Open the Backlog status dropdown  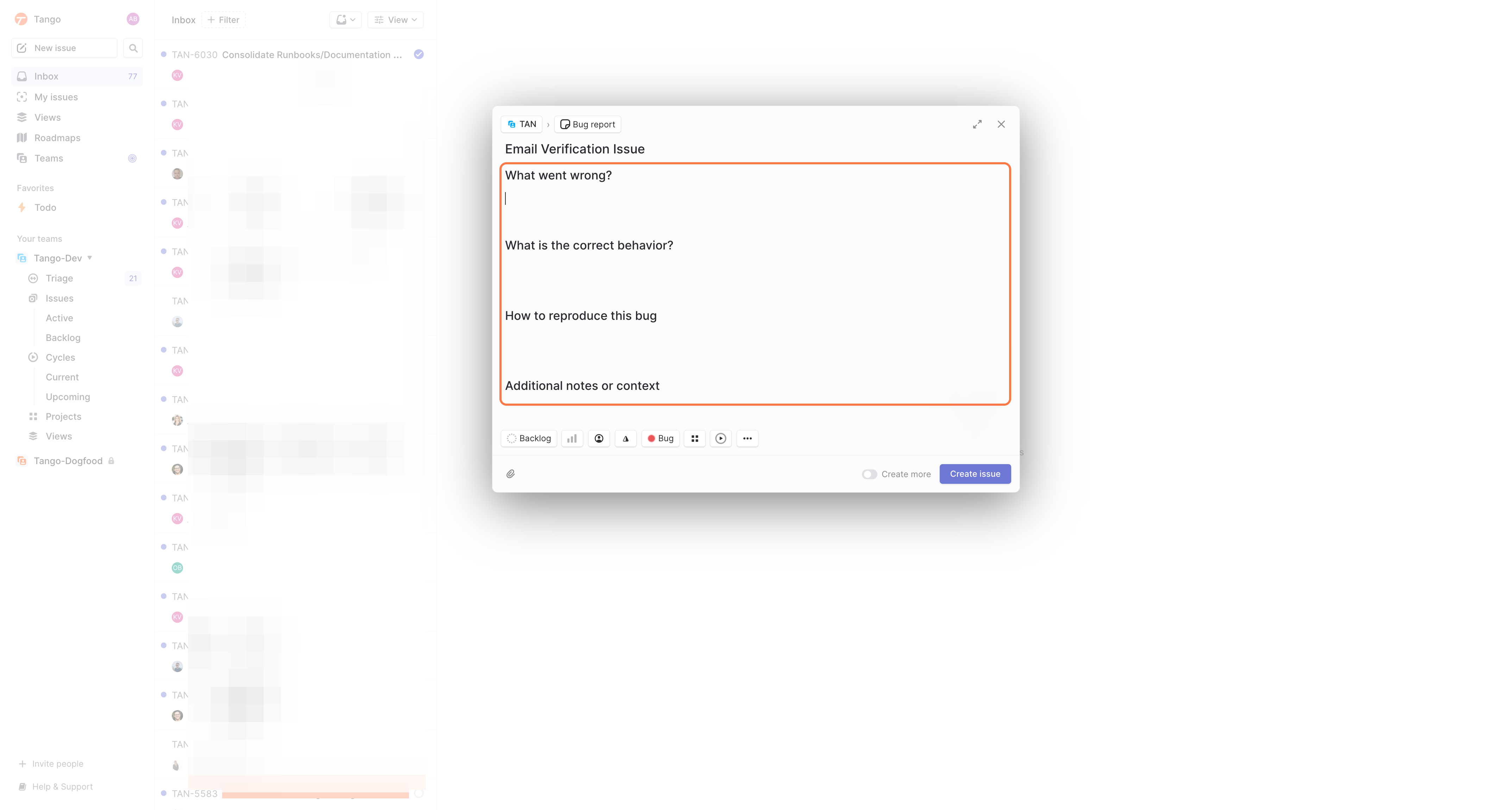[x=529, y=438]
